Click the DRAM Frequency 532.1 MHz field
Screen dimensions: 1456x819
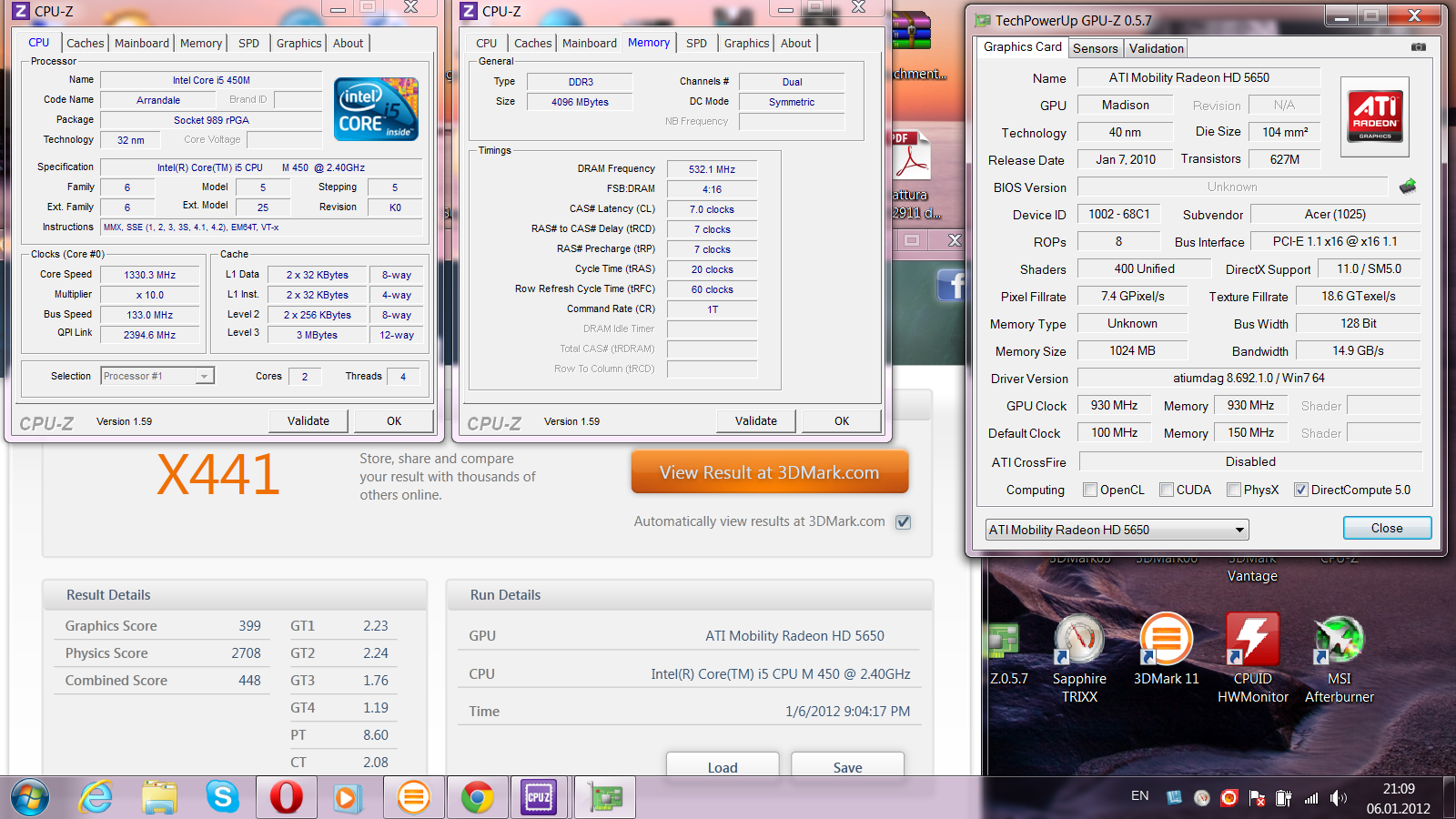click(x=712, y=169)
